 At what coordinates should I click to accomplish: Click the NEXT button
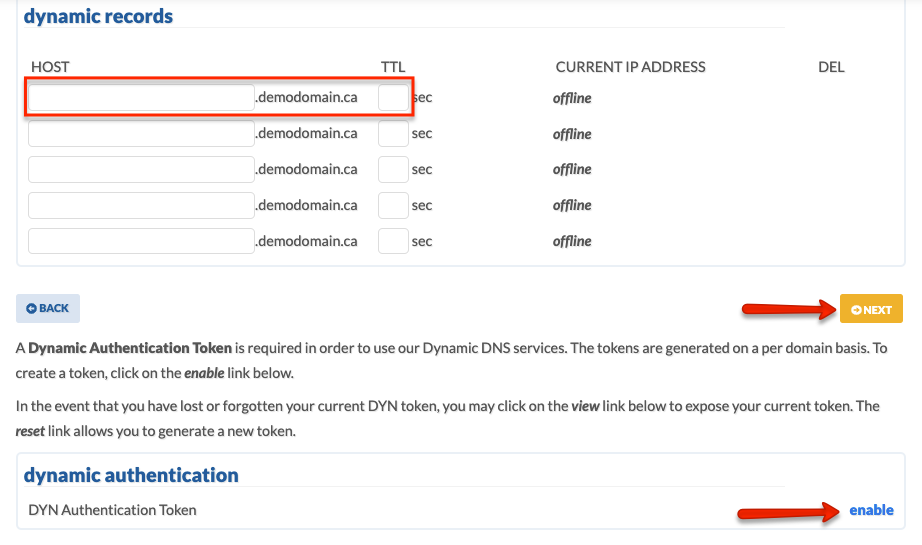click(x=871, y=309)
